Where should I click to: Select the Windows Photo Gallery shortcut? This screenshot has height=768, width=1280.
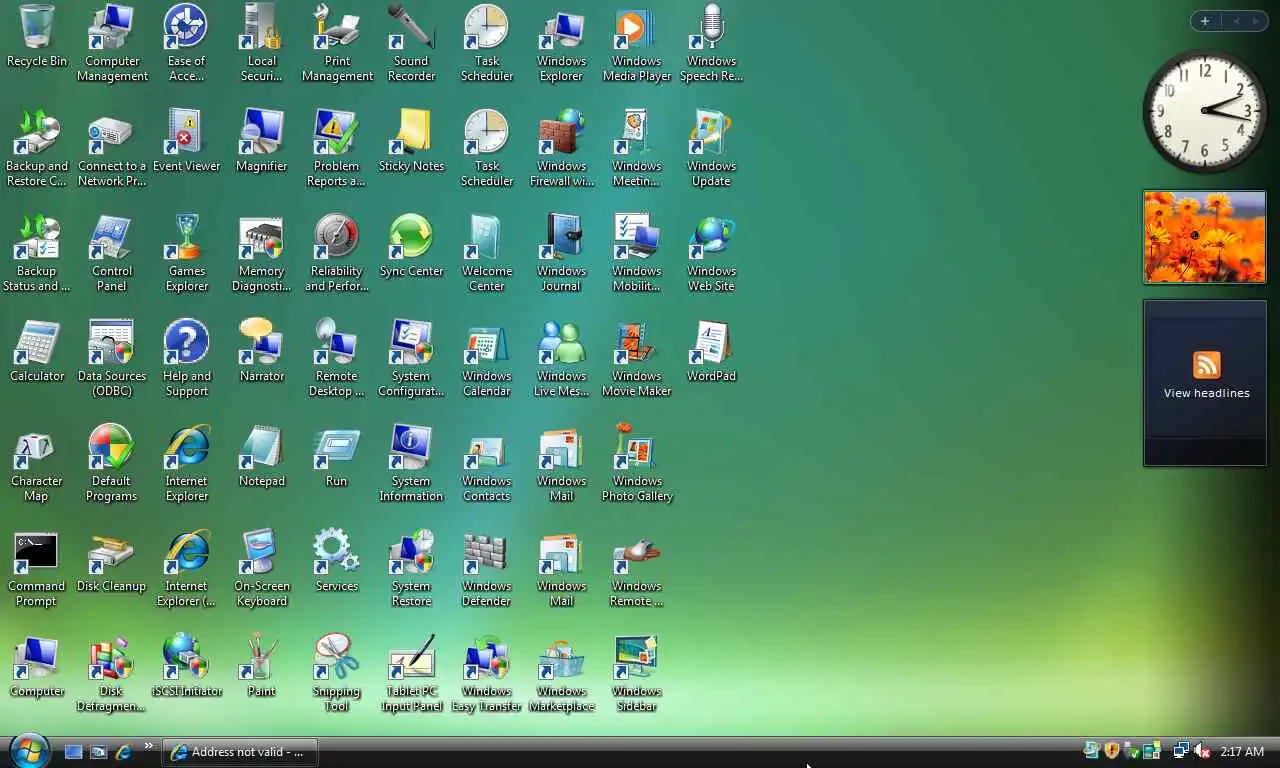(x=637, y=463)
